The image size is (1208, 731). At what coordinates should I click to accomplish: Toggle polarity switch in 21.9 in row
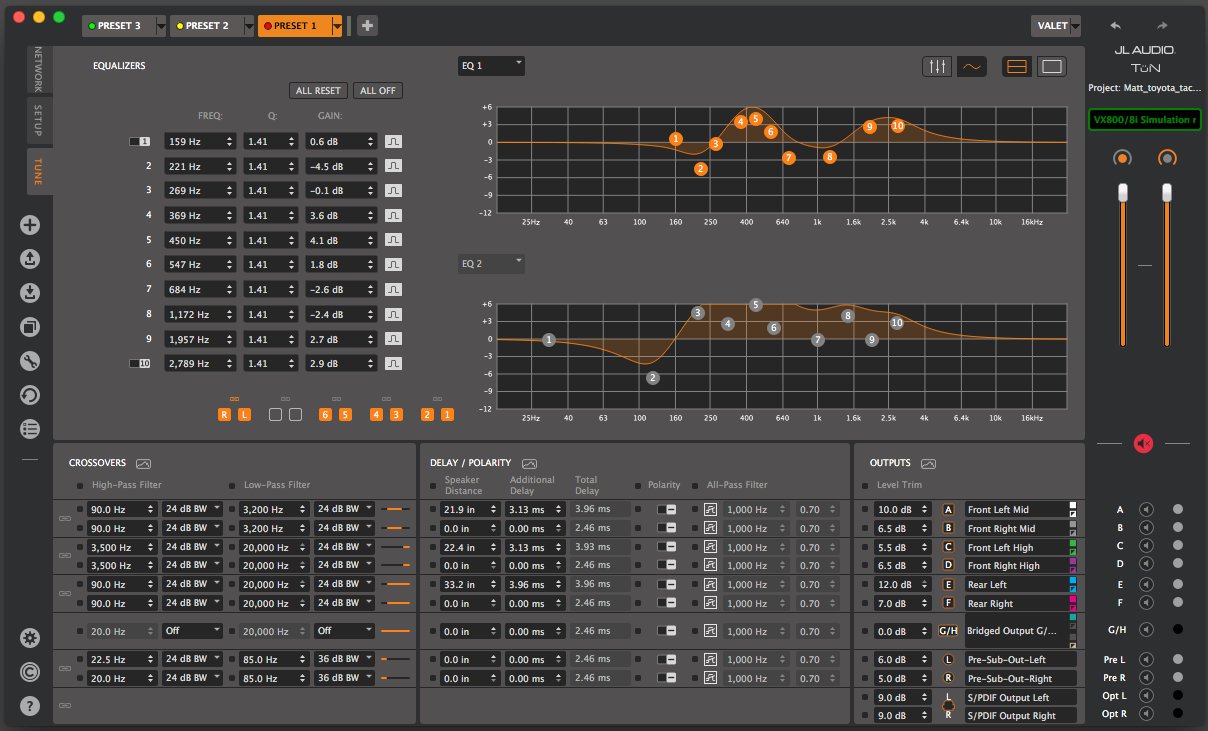pos(666,510)
